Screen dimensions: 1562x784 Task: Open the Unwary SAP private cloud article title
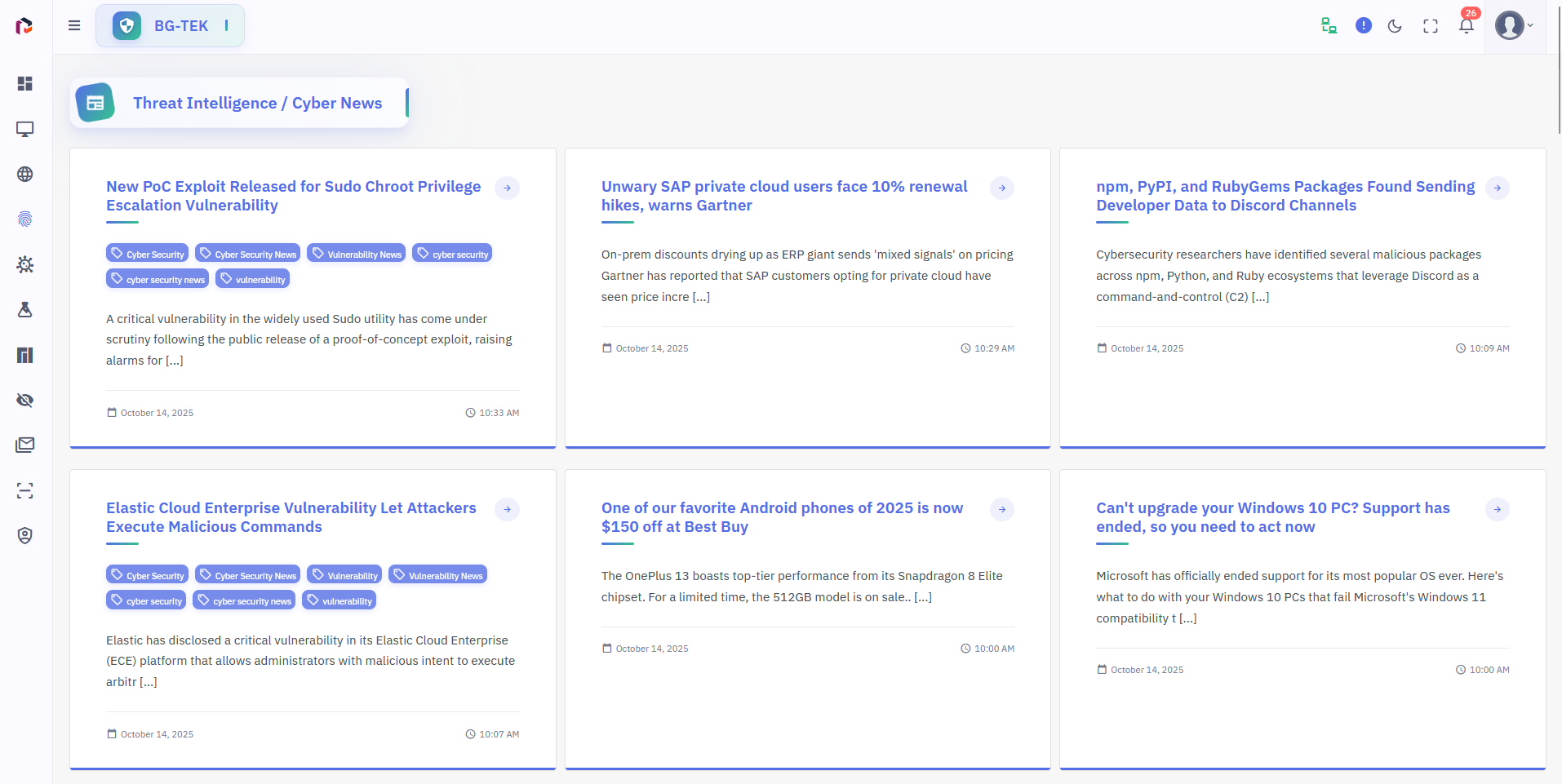784,196
